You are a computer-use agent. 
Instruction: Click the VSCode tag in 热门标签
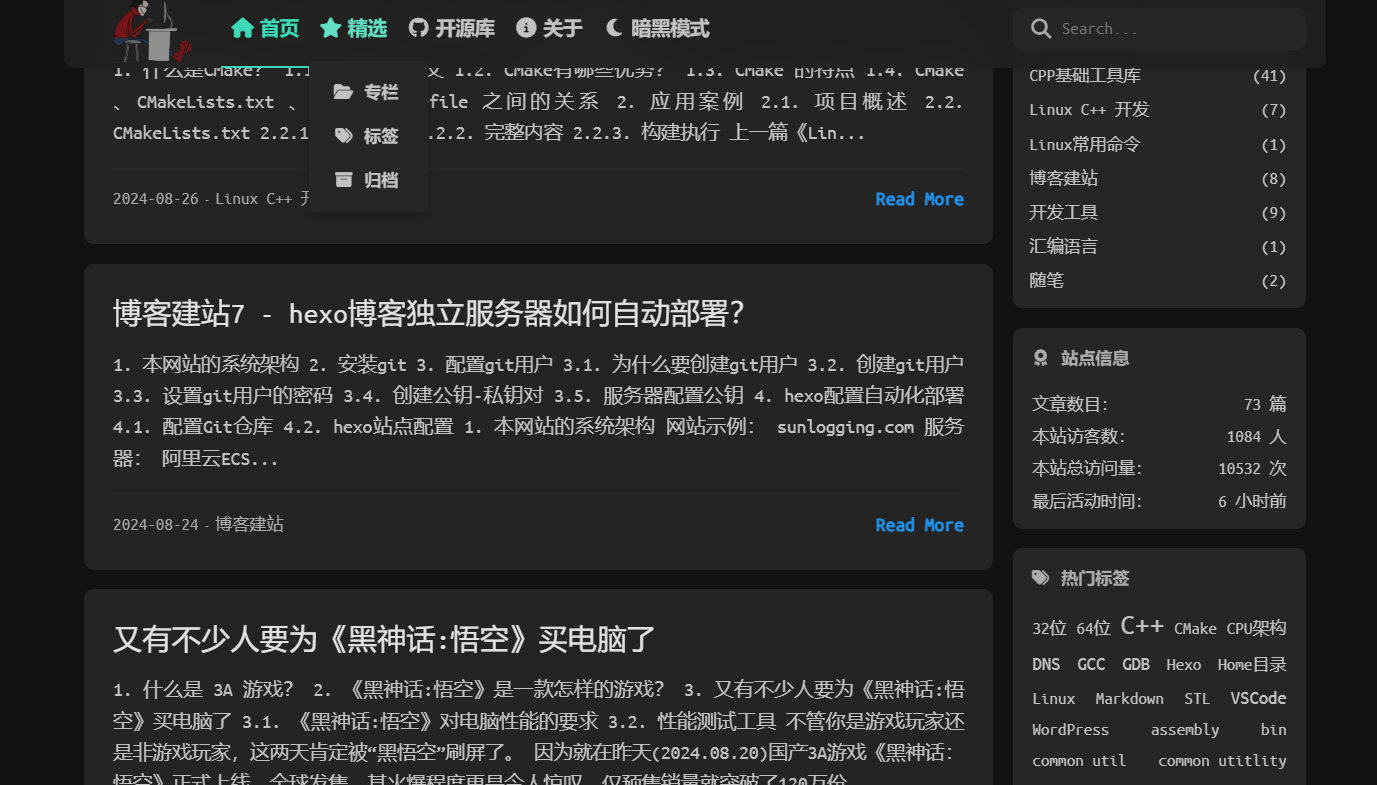coord(1258,698)
